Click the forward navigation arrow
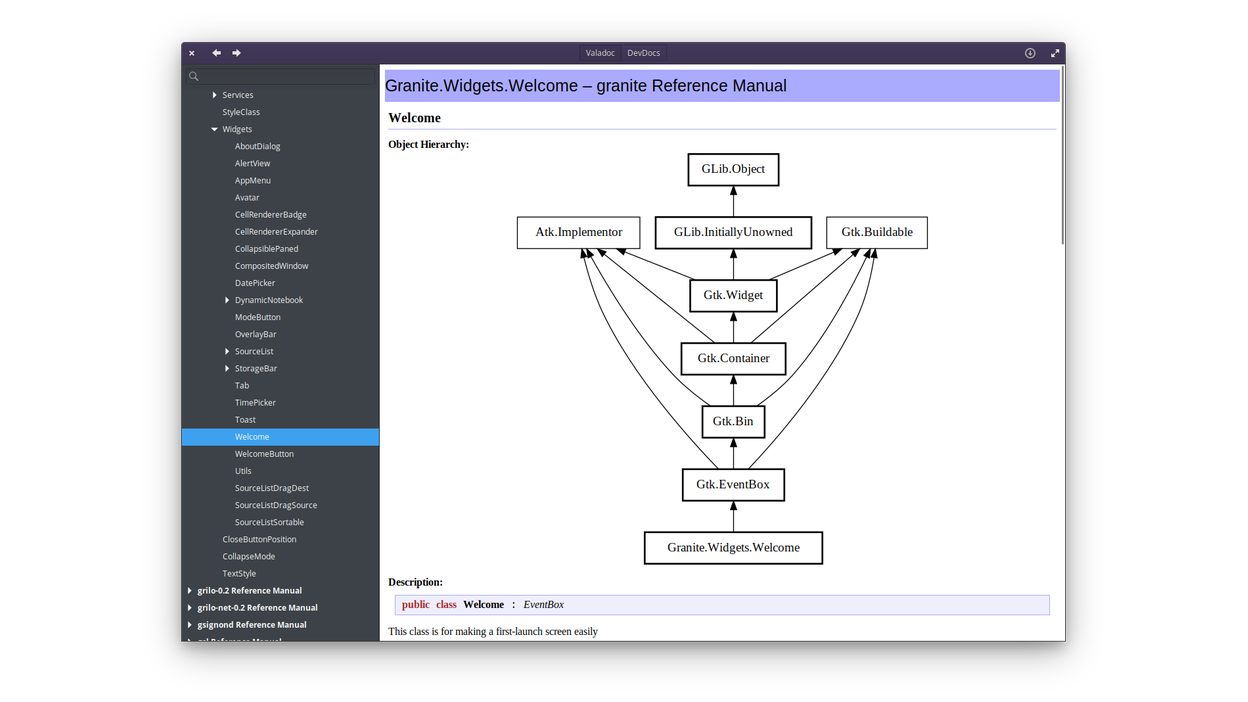The width and height of the screenshot is (1248, 702). (237, 53)
